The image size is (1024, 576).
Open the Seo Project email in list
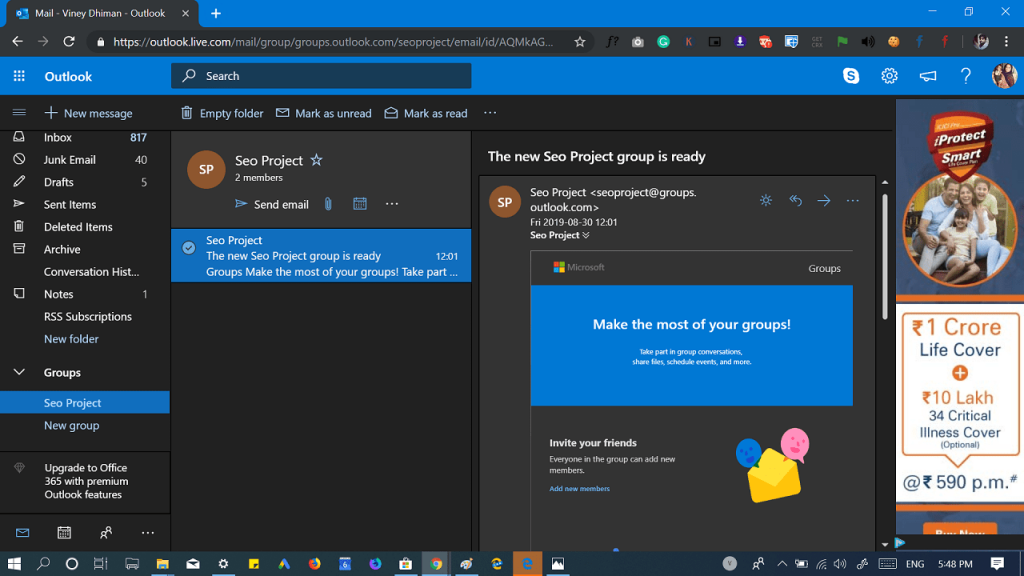[x=321, y=255]
